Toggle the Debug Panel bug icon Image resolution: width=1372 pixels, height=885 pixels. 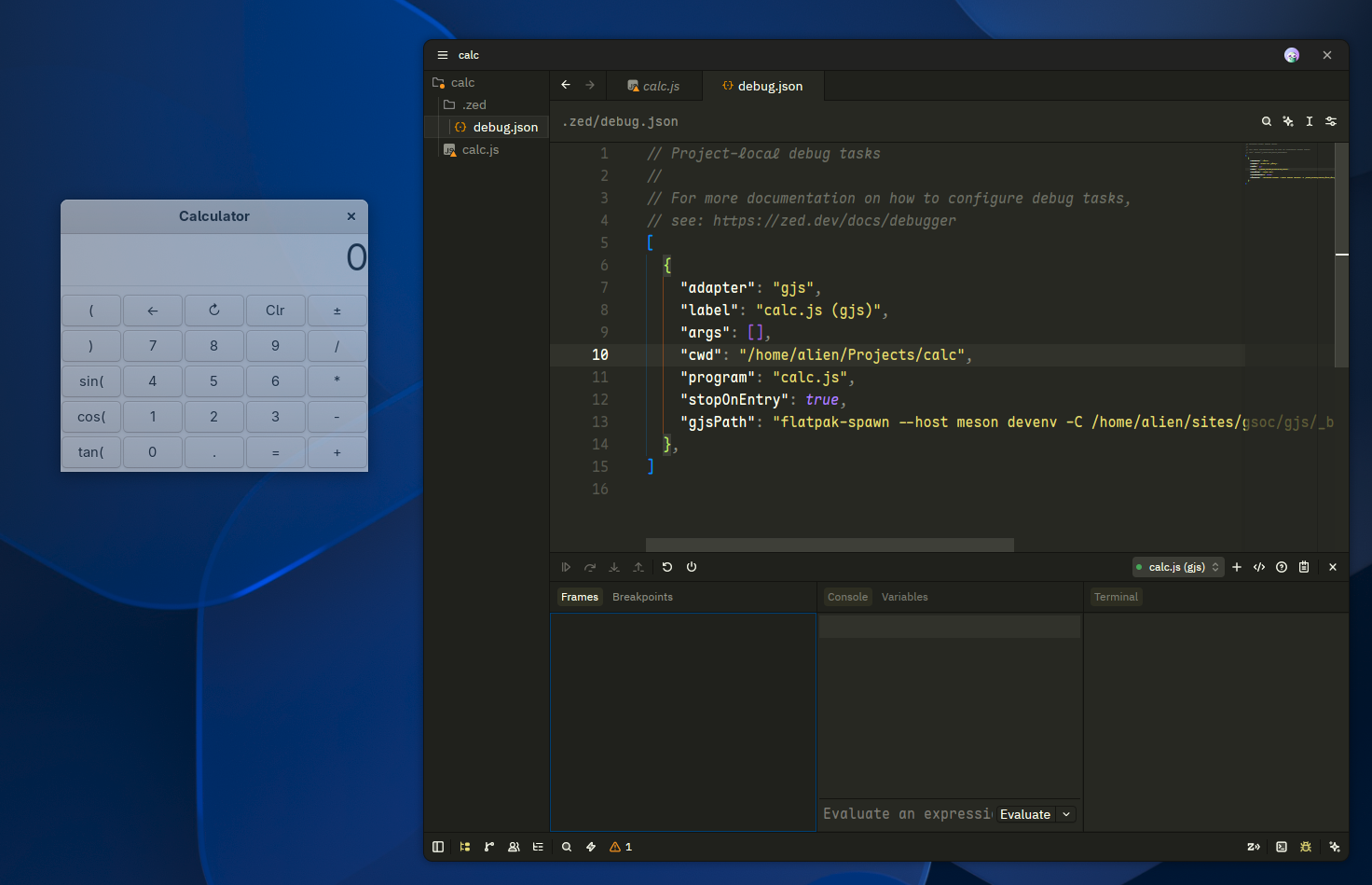click(1306, 847)
